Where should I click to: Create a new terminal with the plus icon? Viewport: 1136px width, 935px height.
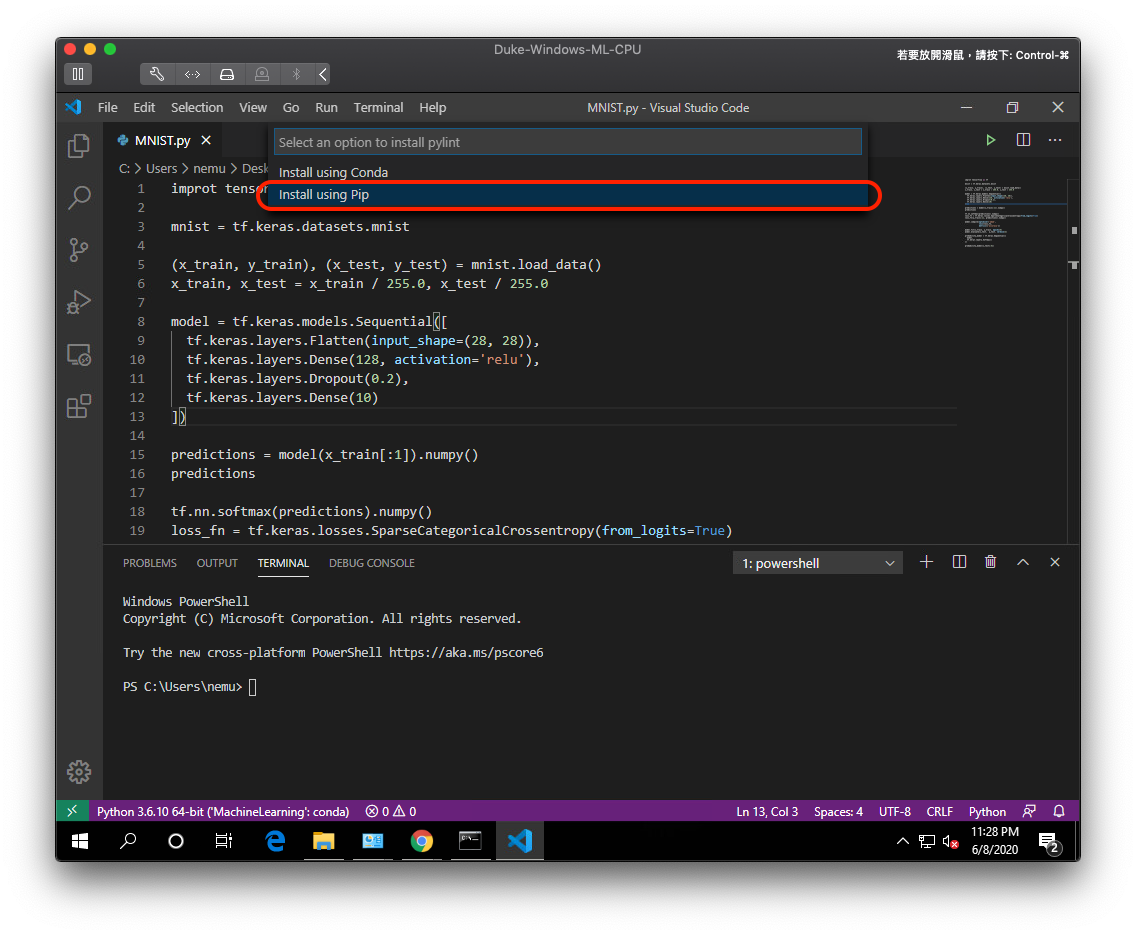pyautogui.click(x=925, y=562)
